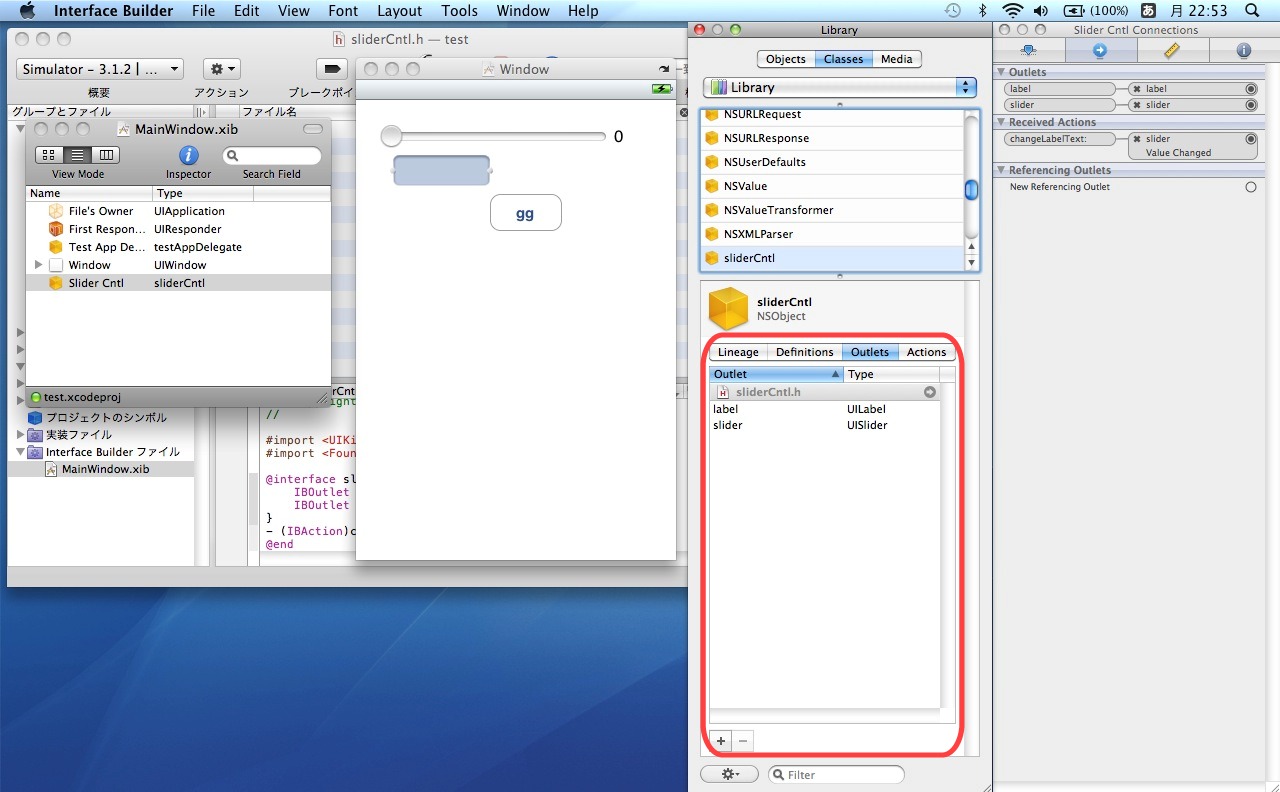The height and width of the screenshot is (792, 1280).
Task: Click the Slider Cntl object icon
Action: pos(56,283)
